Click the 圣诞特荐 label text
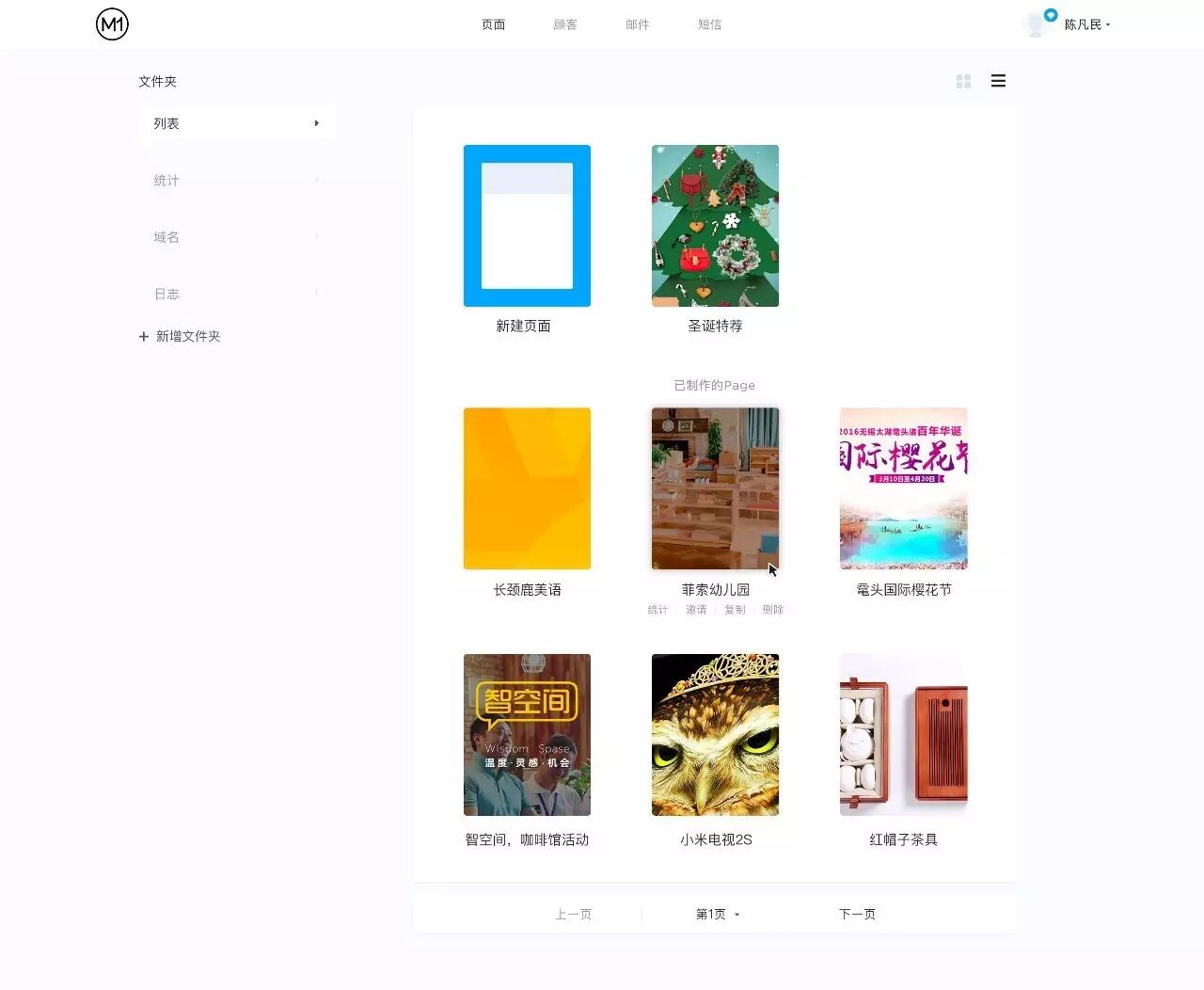Image resolution: width=1204 pixels, height=990 pixels. coord(715,326)
